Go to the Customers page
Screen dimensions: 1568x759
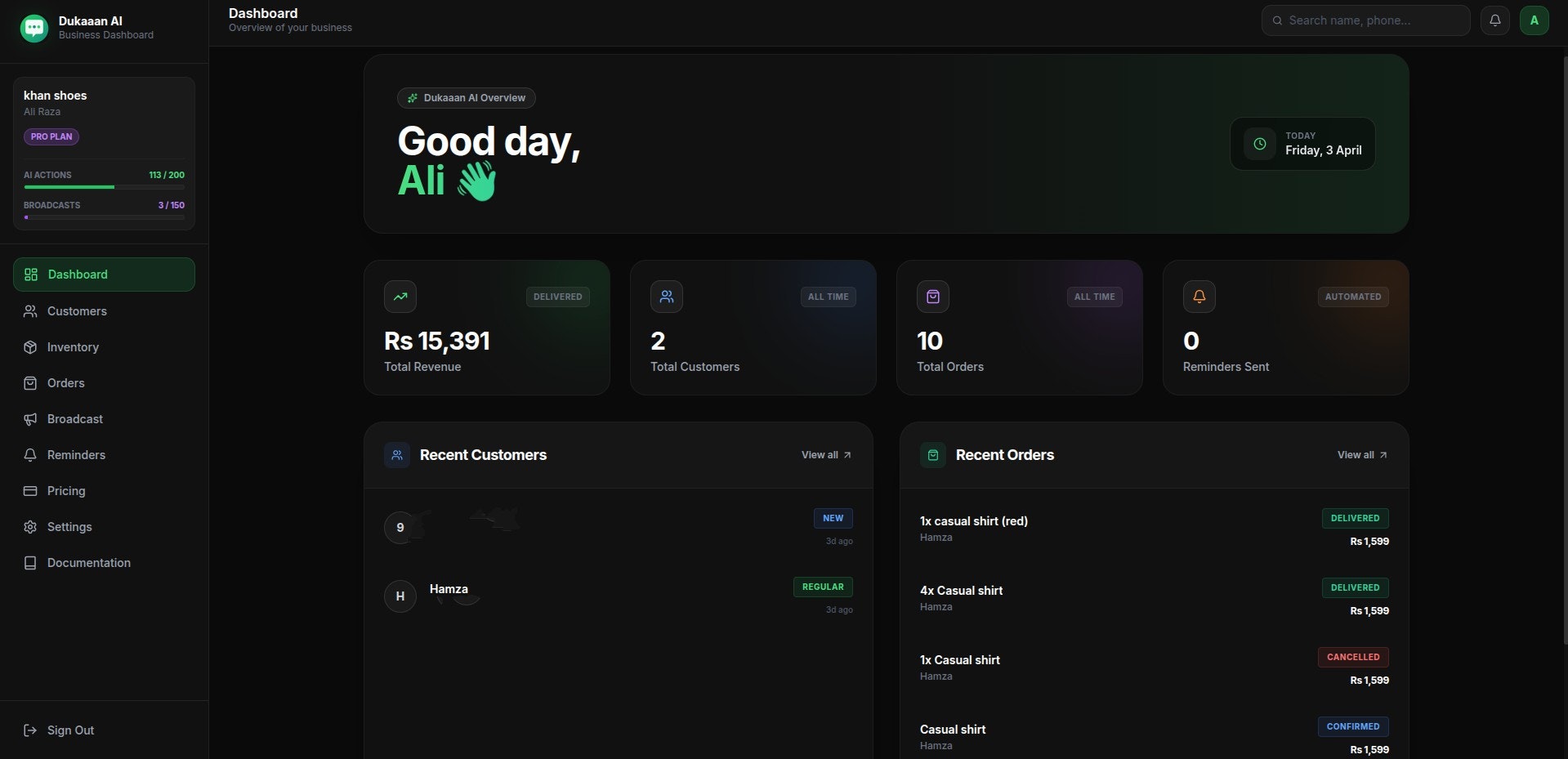click(104, 311)
